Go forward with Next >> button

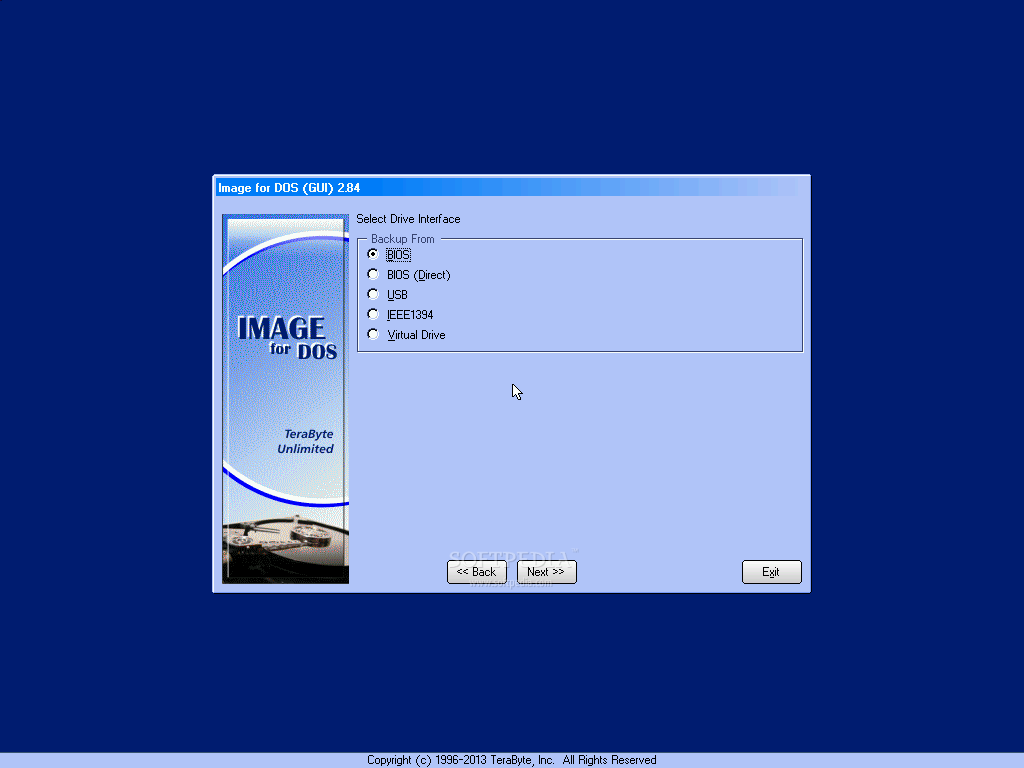[x=547, y=571]
